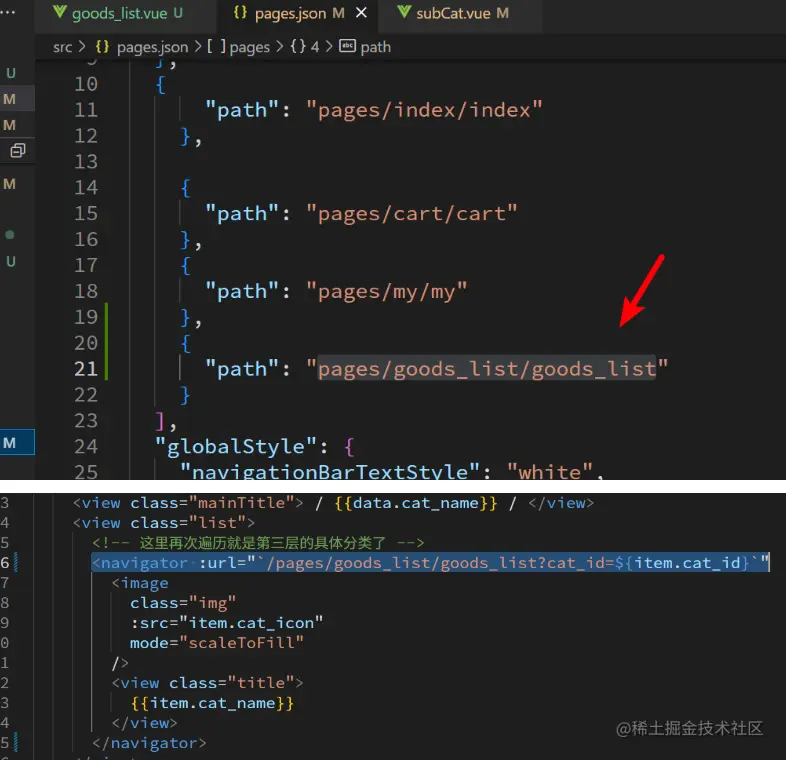786x760 pixels.
Task: Close the pages.json tab
Action: pos(361,13)
